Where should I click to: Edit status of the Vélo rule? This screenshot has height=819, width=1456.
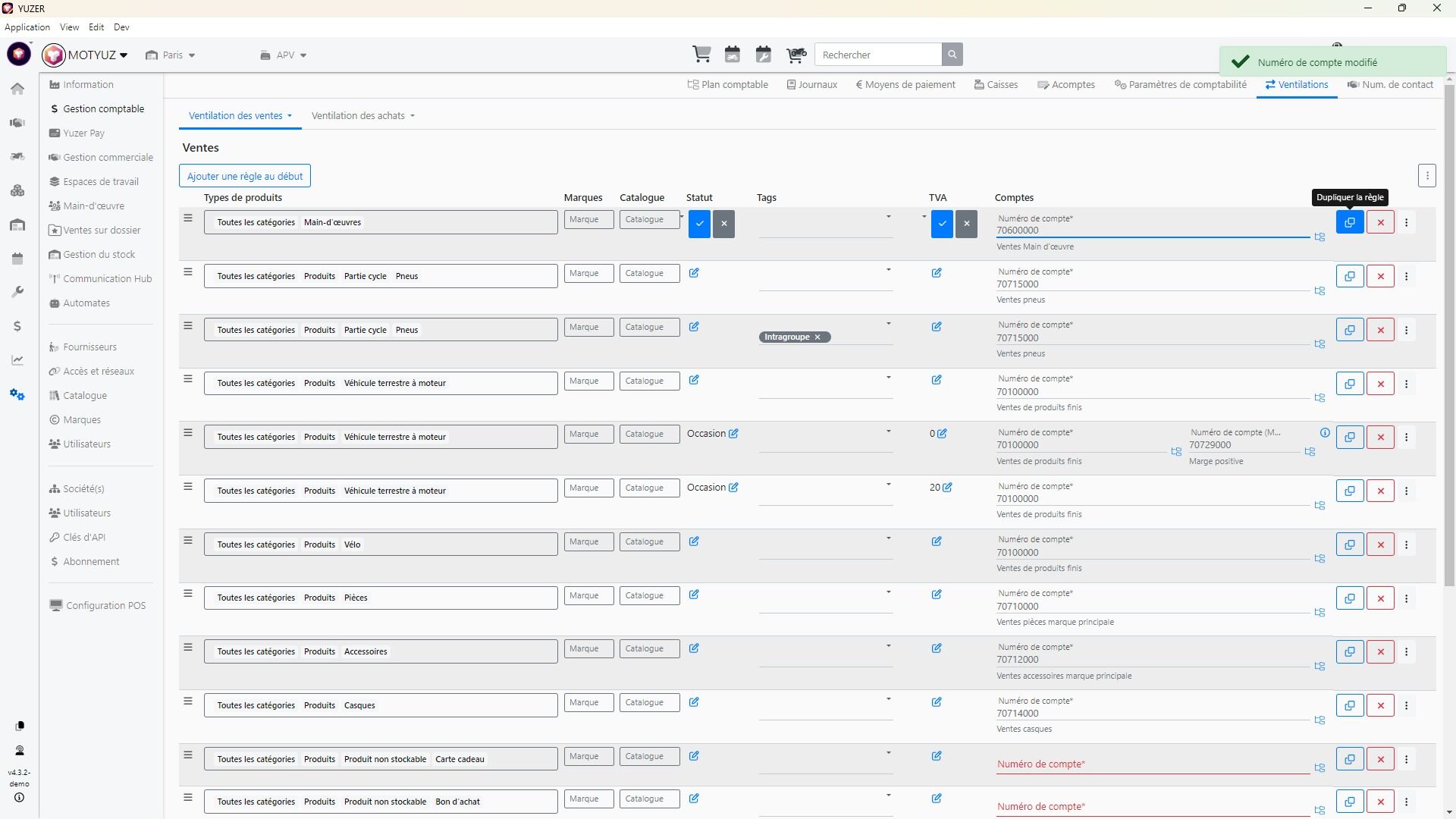[x=694, y=541]
